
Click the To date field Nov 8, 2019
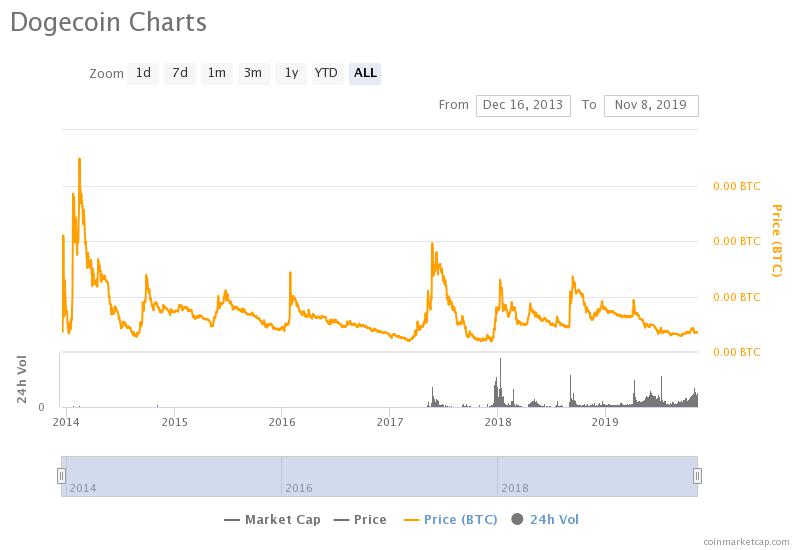coord(651,105)
